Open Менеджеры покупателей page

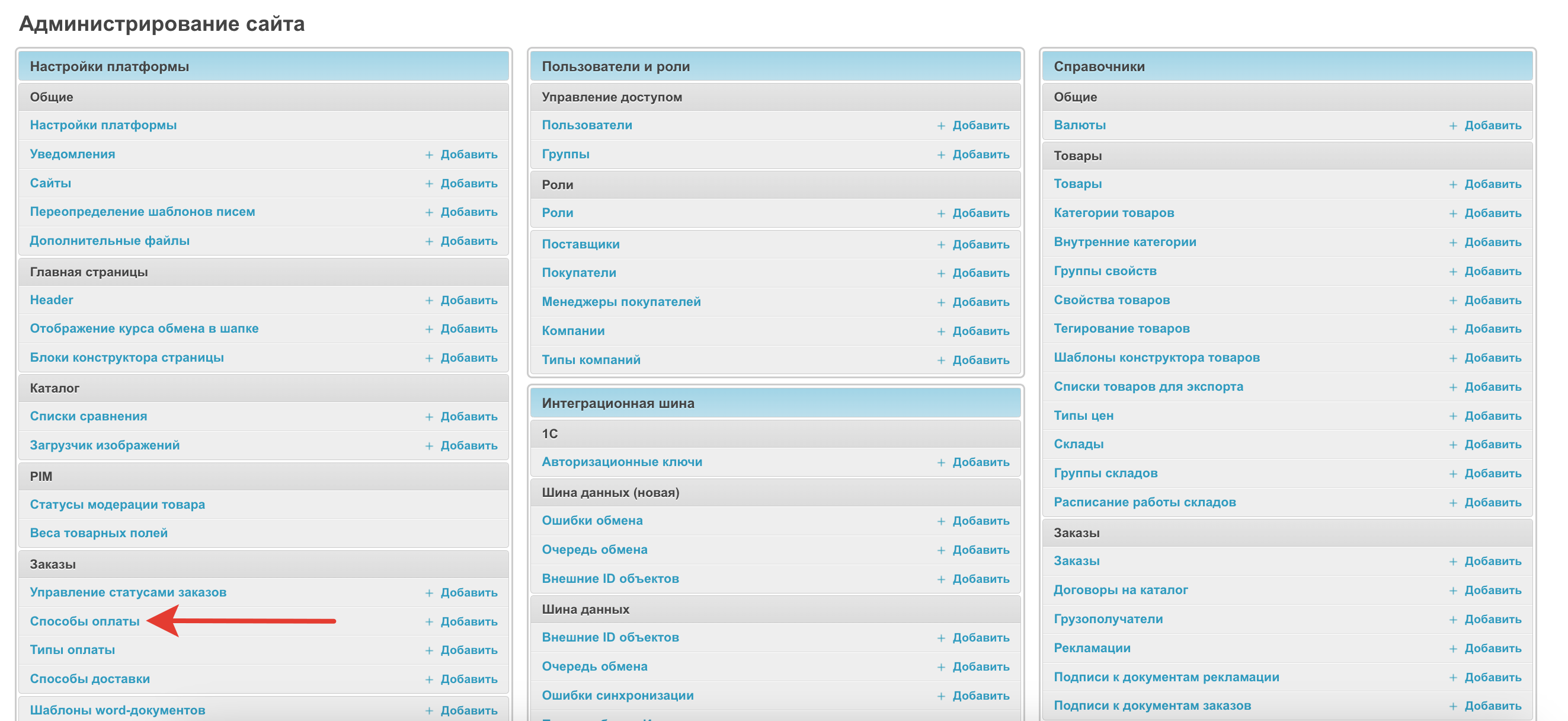[621, 301]
